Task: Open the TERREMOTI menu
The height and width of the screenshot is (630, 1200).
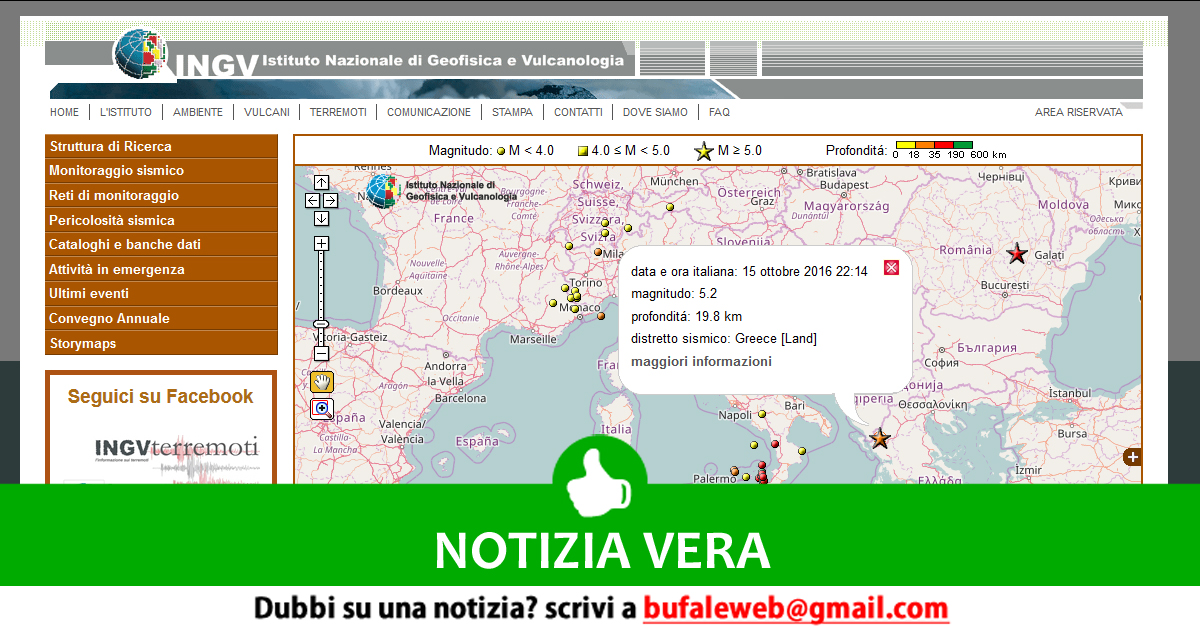Action: (338, 112)
